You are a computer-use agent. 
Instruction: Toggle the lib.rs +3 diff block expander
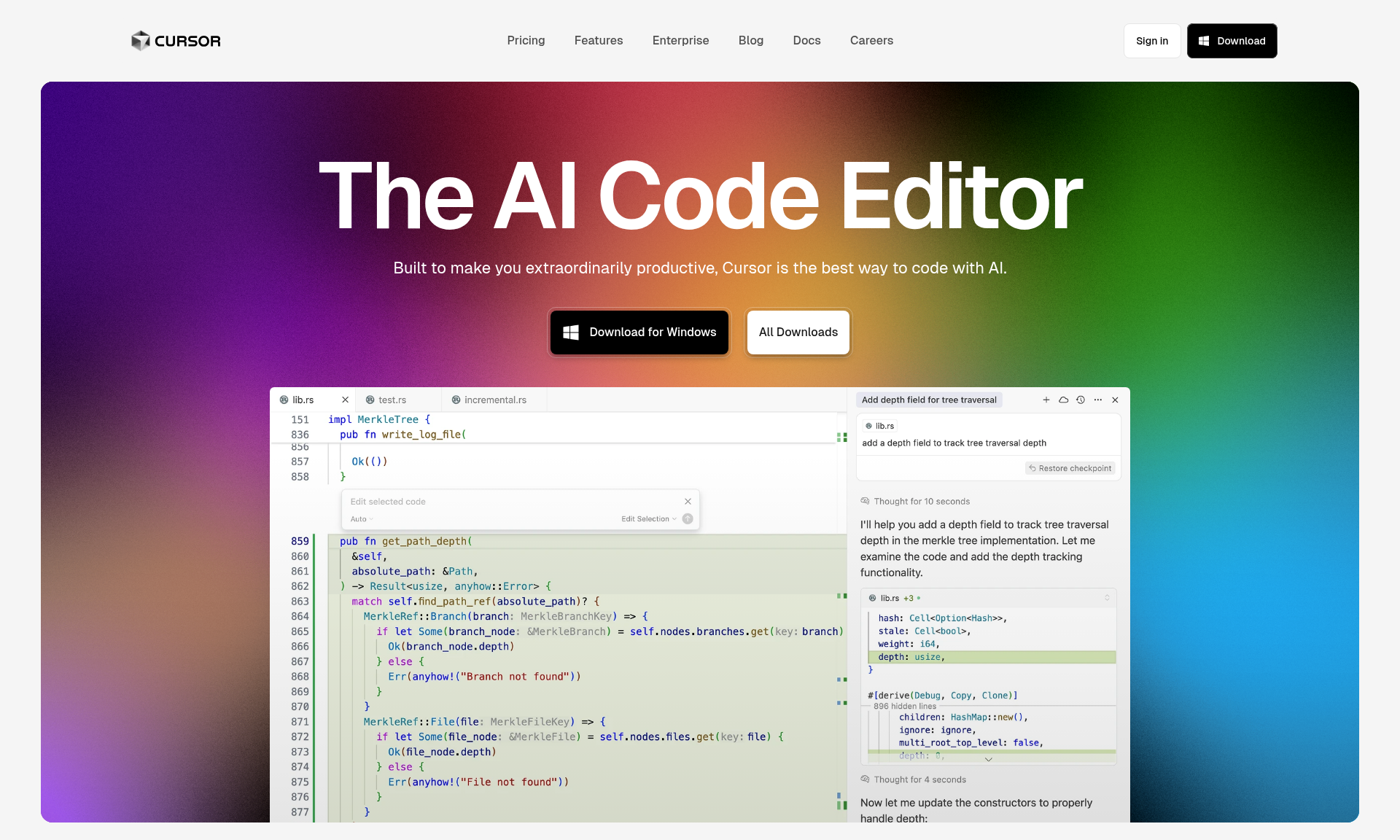click(1107, 598)
